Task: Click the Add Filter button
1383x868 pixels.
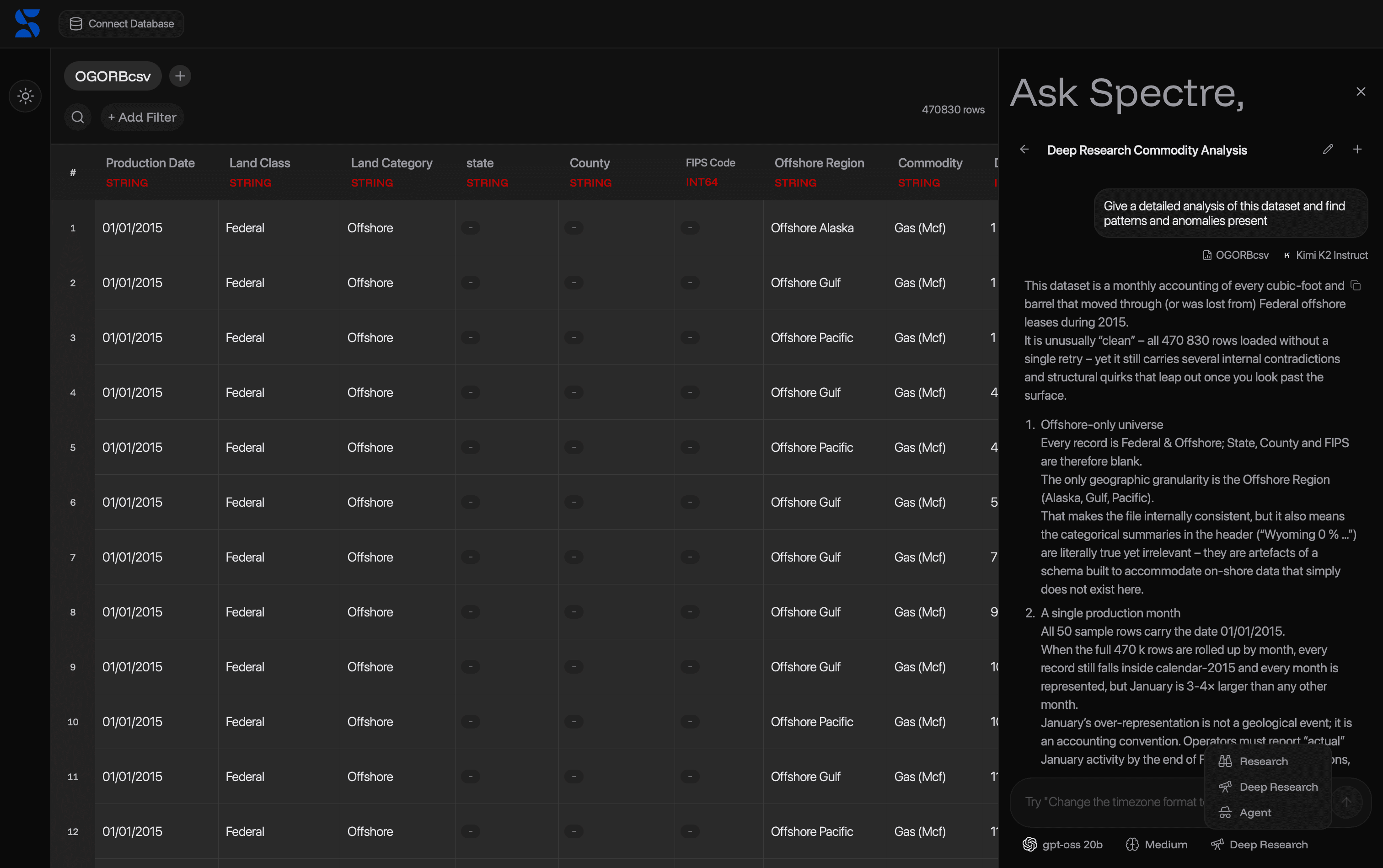Action: click(x=142, y=117)
